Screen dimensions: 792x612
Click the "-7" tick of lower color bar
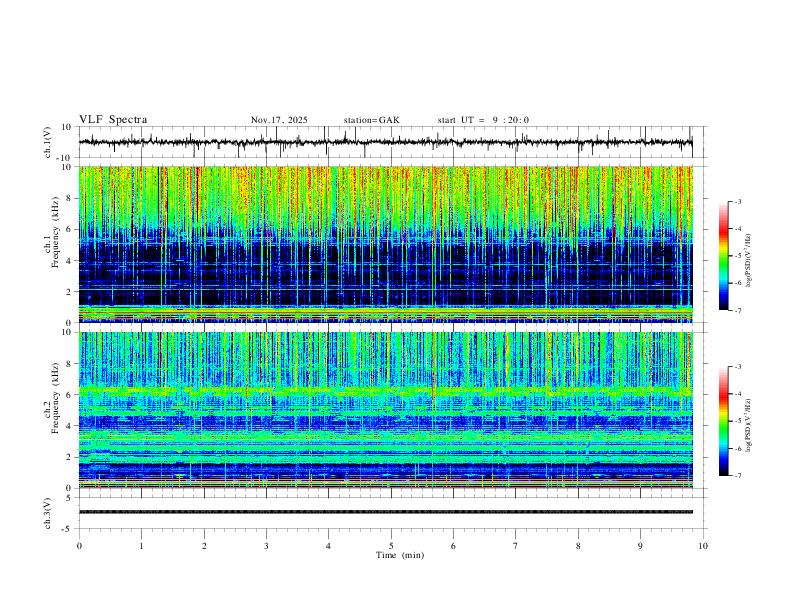tap(737, 475)
